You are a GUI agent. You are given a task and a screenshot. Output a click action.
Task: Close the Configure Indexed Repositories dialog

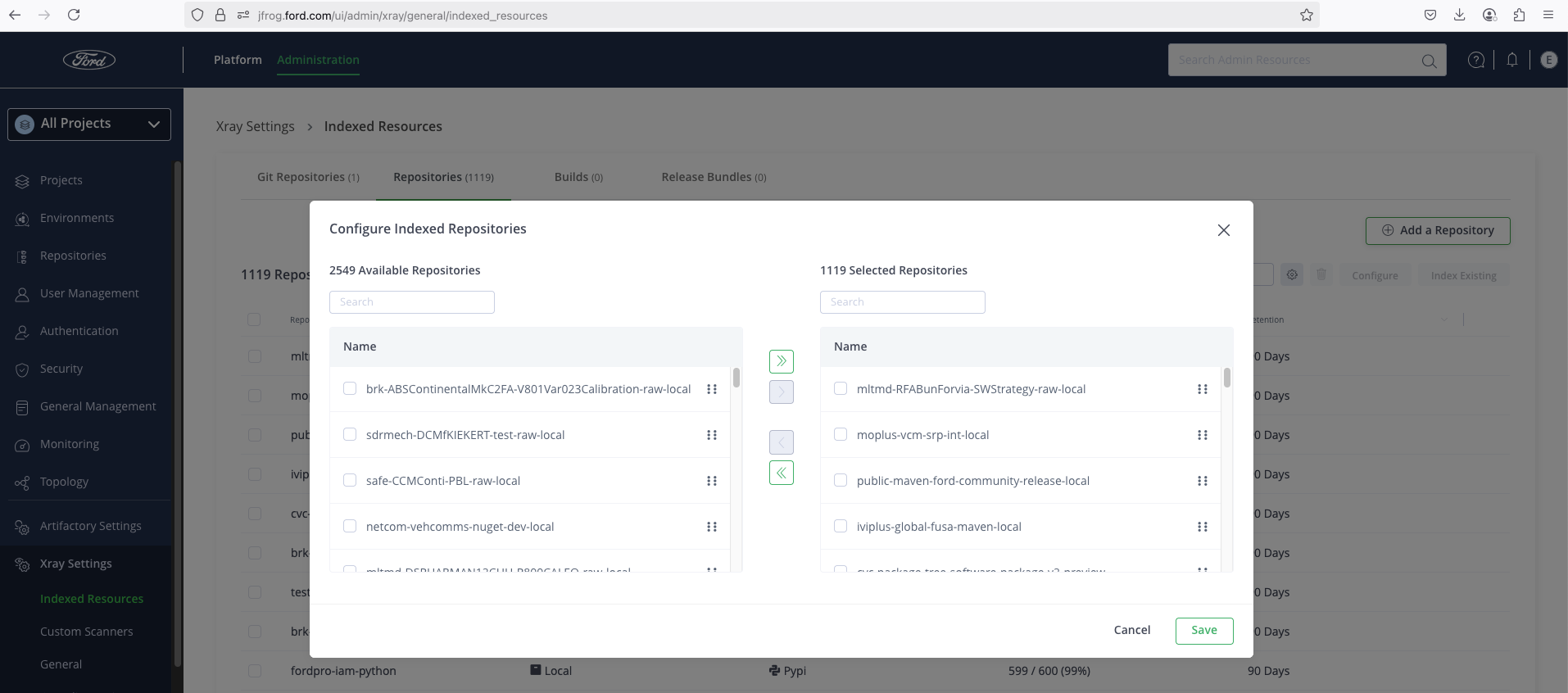(1224, 230)
